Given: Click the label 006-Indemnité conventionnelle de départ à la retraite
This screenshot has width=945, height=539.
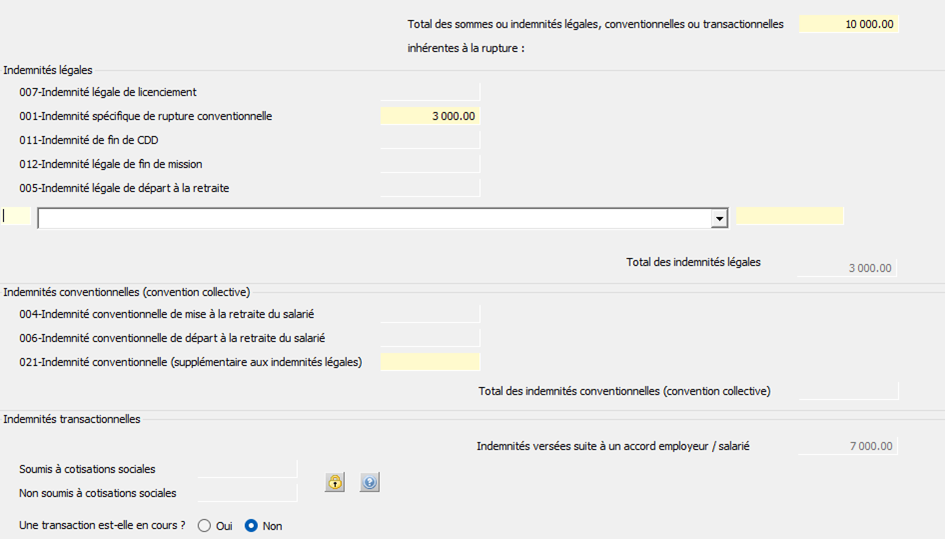Looking at the screenshot, I should [x=172, y=338].
